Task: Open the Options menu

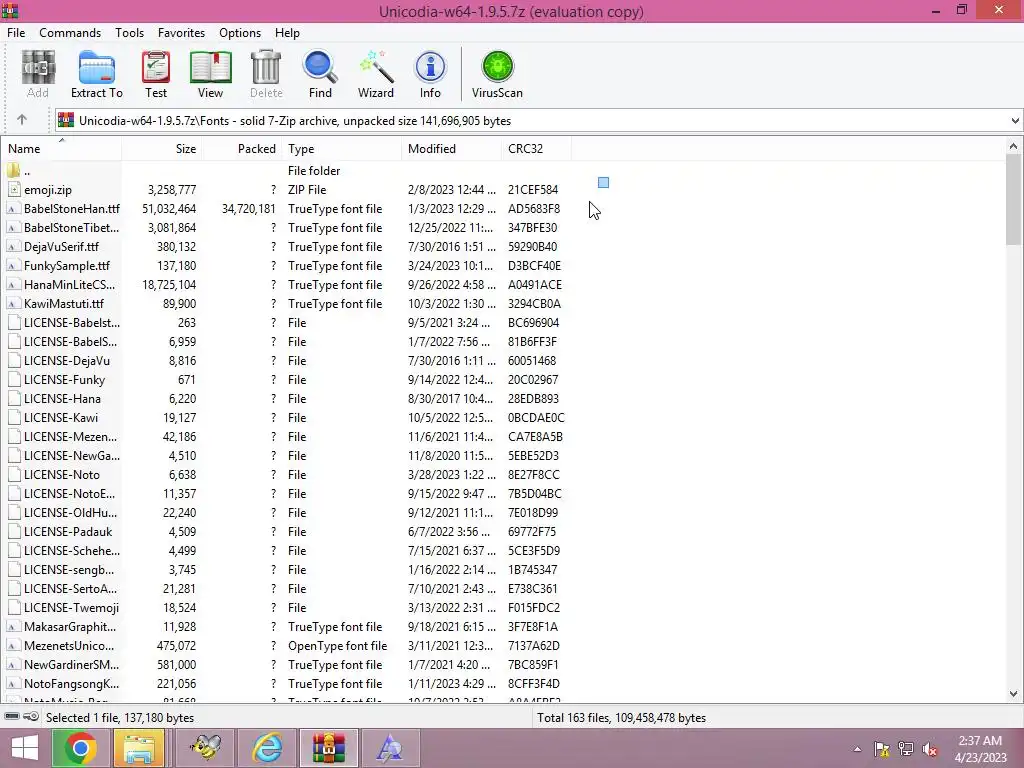Action: coord(240,33)
